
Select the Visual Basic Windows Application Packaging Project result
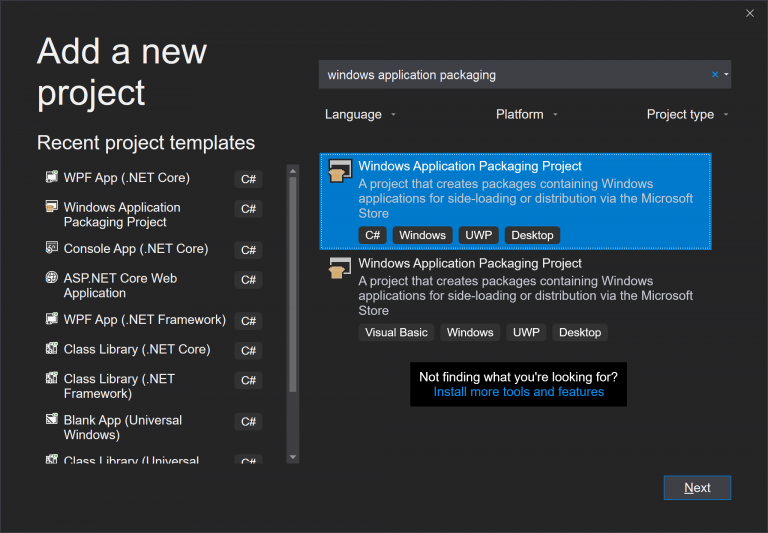coord(515,298)
